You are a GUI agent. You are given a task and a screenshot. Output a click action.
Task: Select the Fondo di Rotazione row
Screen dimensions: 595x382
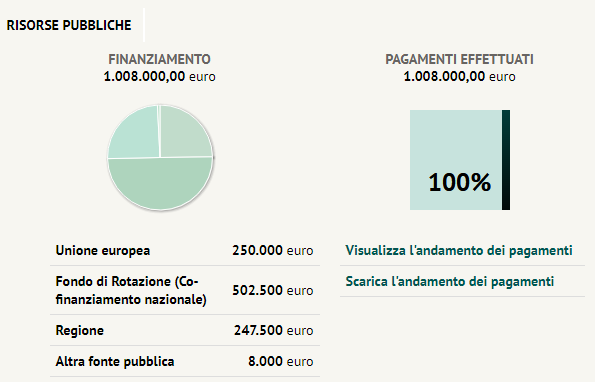(x=185, y=290)
